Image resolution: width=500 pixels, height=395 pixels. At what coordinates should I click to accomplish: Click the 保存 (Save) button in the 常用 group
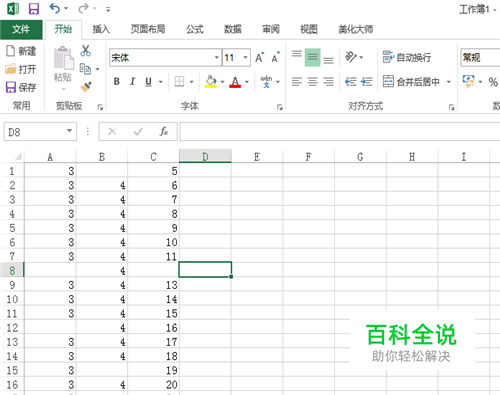(21, 87)
